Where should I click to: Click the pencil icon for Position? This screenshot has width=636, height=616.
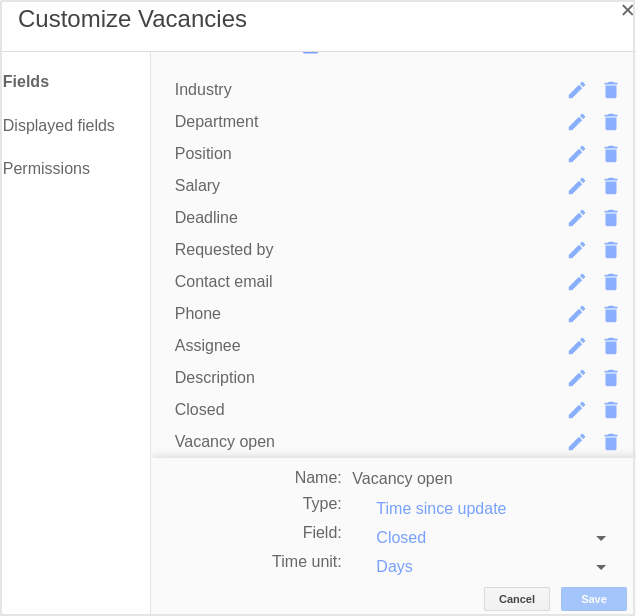pyautogui.click(x=576, y=154)
